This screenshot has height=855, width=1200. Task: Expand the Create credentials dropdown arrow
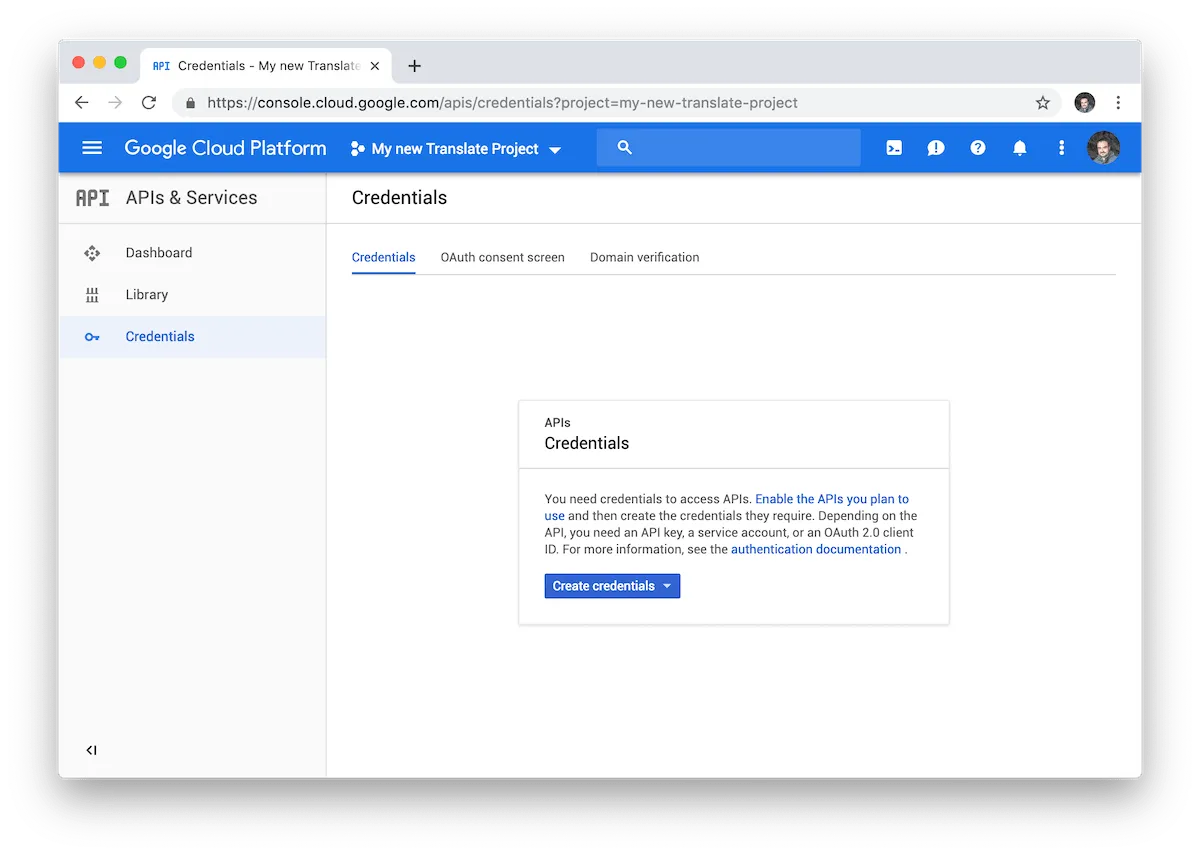tap(667, 586)
